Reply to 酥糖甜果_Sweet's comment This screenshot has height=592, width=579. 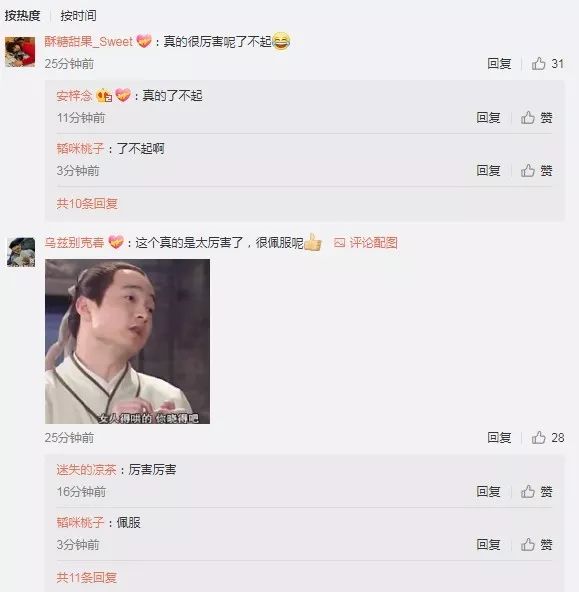(x=499, y=63)
